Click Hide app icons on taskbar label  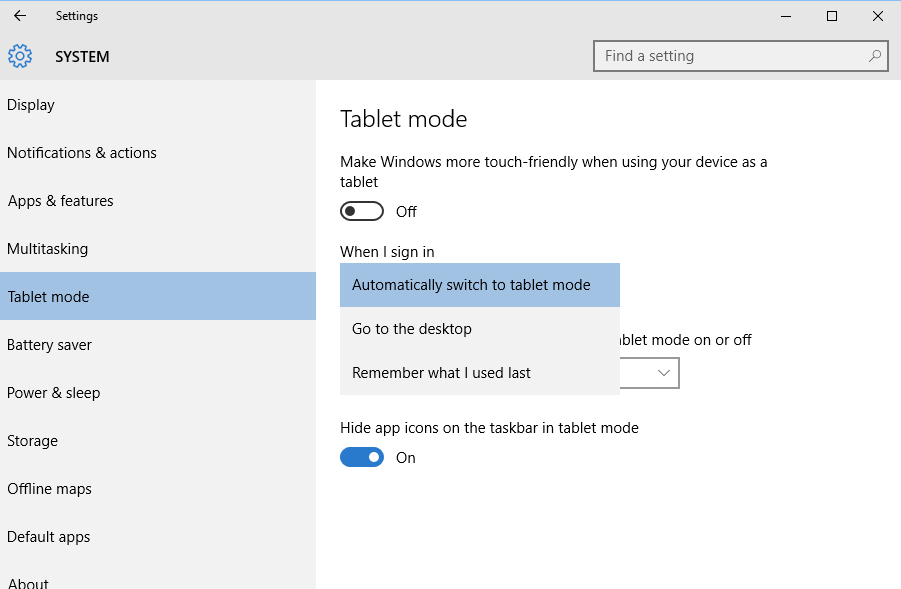pyautogui.click(x=490, y=428)
